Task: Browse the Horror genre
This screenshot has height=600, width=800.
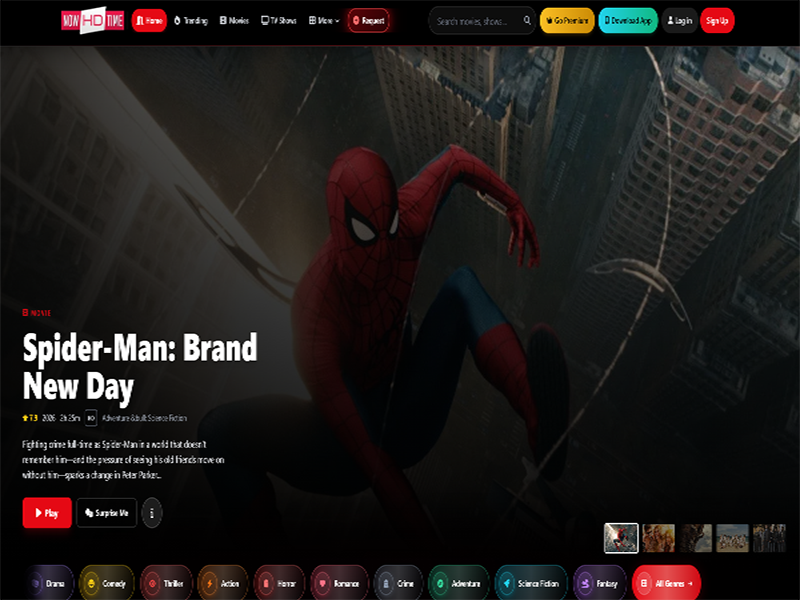Action: (x=279, y=583)
